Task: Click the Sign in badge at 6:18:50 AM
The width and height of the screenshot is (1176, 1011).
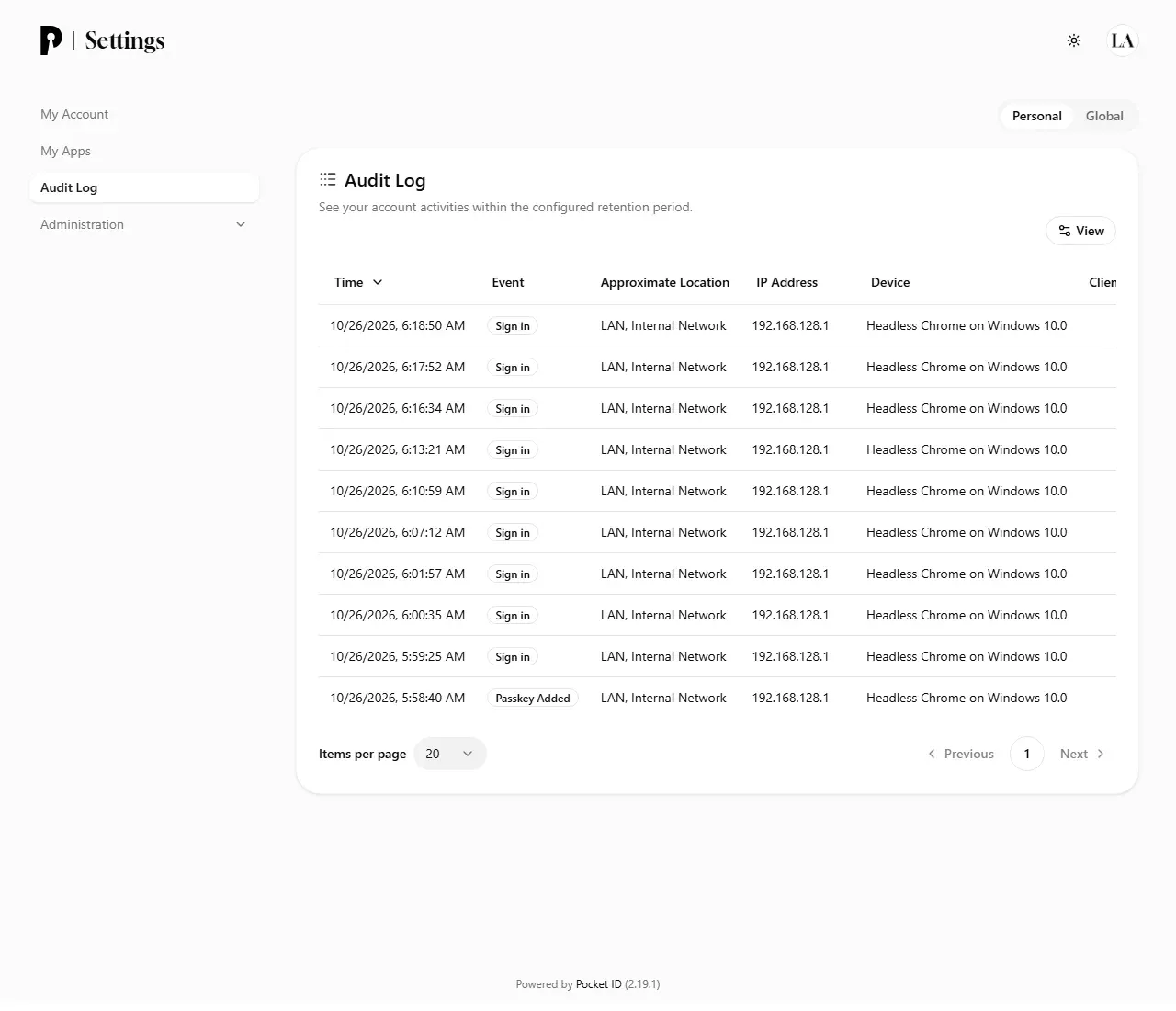Action: (x=513, y=326)
